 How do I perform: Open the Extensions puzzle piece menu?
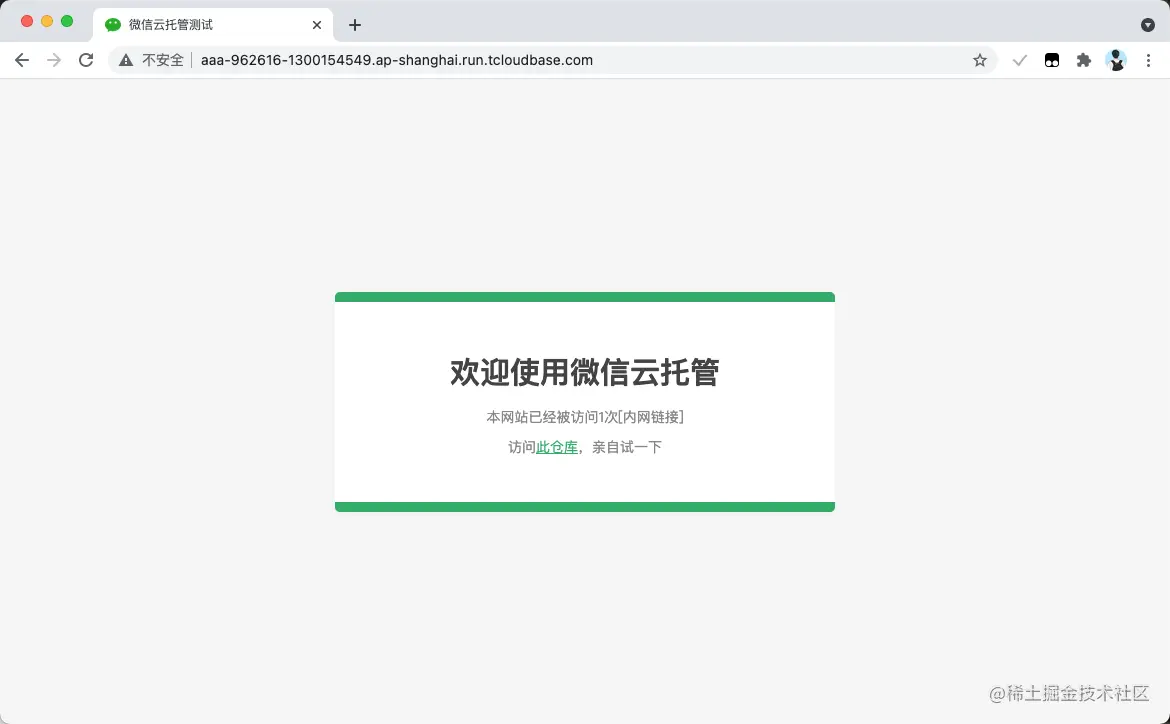click(1083, 60)
